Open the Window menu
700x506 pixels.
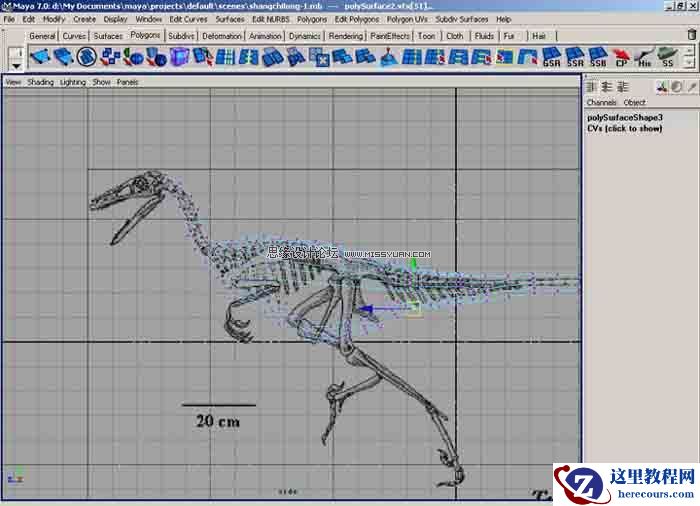pos(148,19)
